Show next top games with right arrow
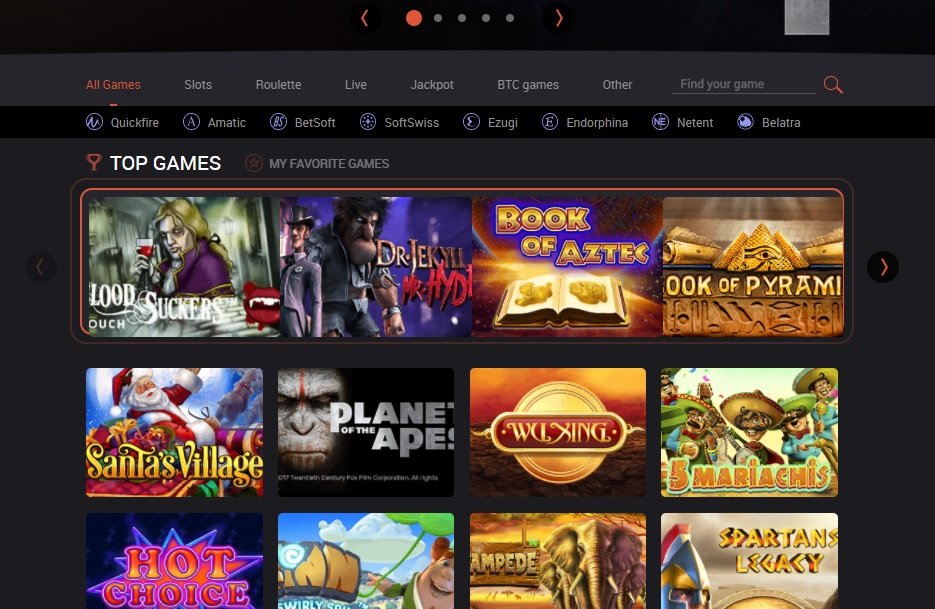The width and height of the screenshot is (935, 609). [x=883, y=267]
